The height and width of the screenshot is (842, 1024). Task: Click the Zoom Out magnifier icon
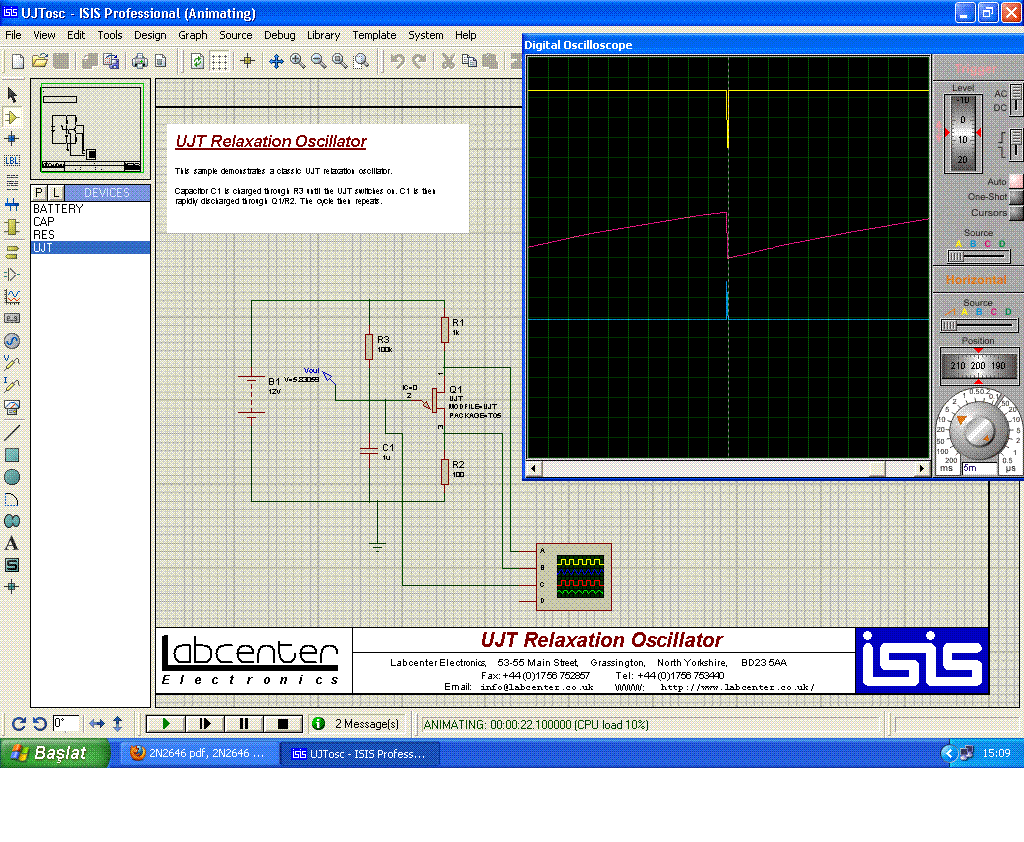pos(318,61)
